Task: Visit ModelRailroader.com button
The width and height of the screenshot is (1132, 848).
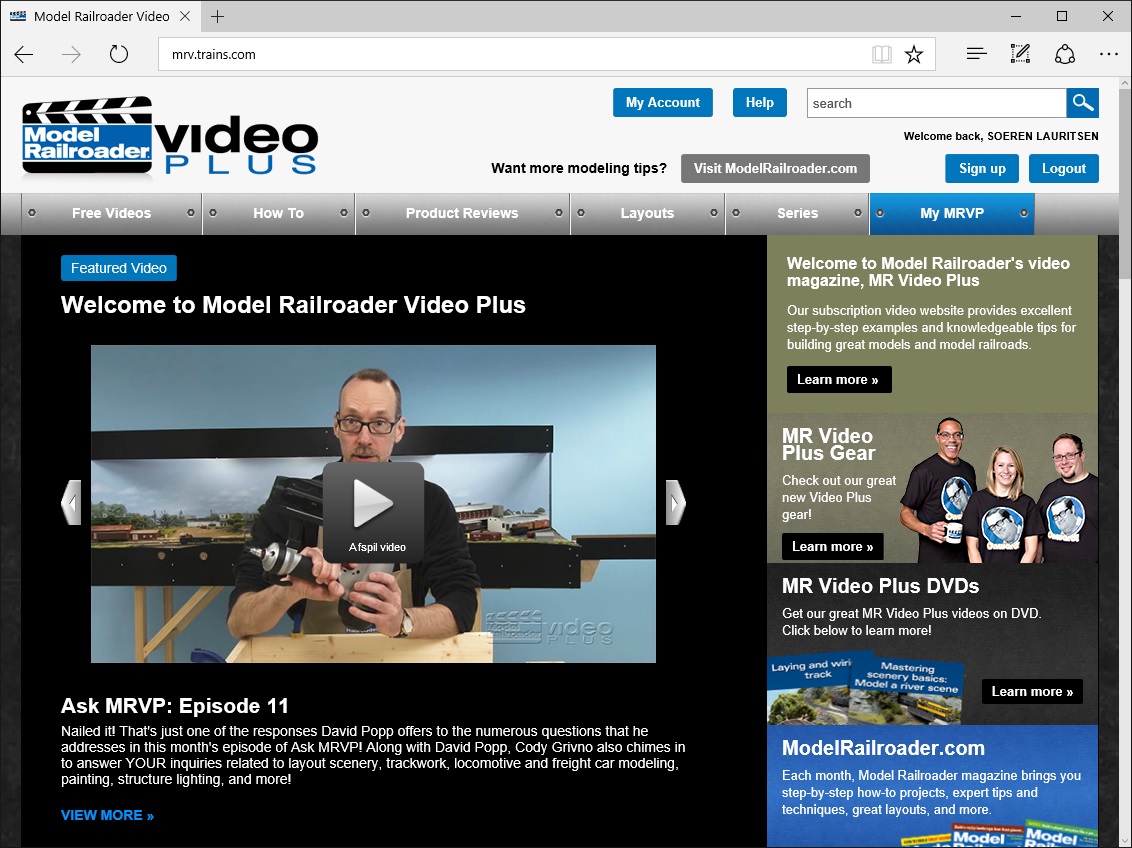Action: coord(775,168)
